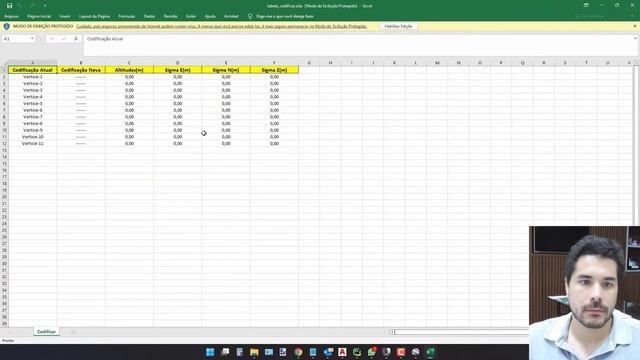The height and width of the screenshot is (360, 640).
Task: Open the Windows Start menu
Action: [x=210, y=352]
